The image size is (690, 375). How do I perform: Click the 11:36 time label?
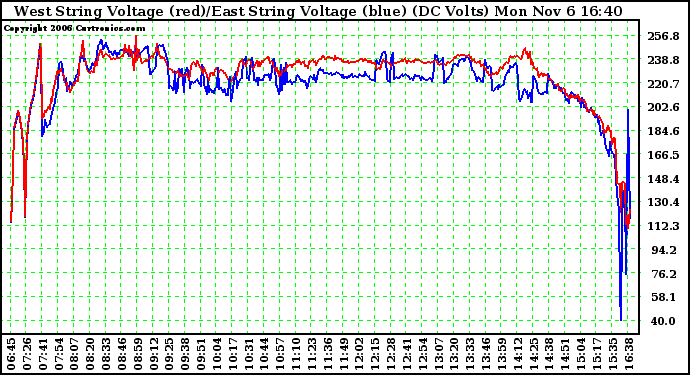(x=328, y=353)
